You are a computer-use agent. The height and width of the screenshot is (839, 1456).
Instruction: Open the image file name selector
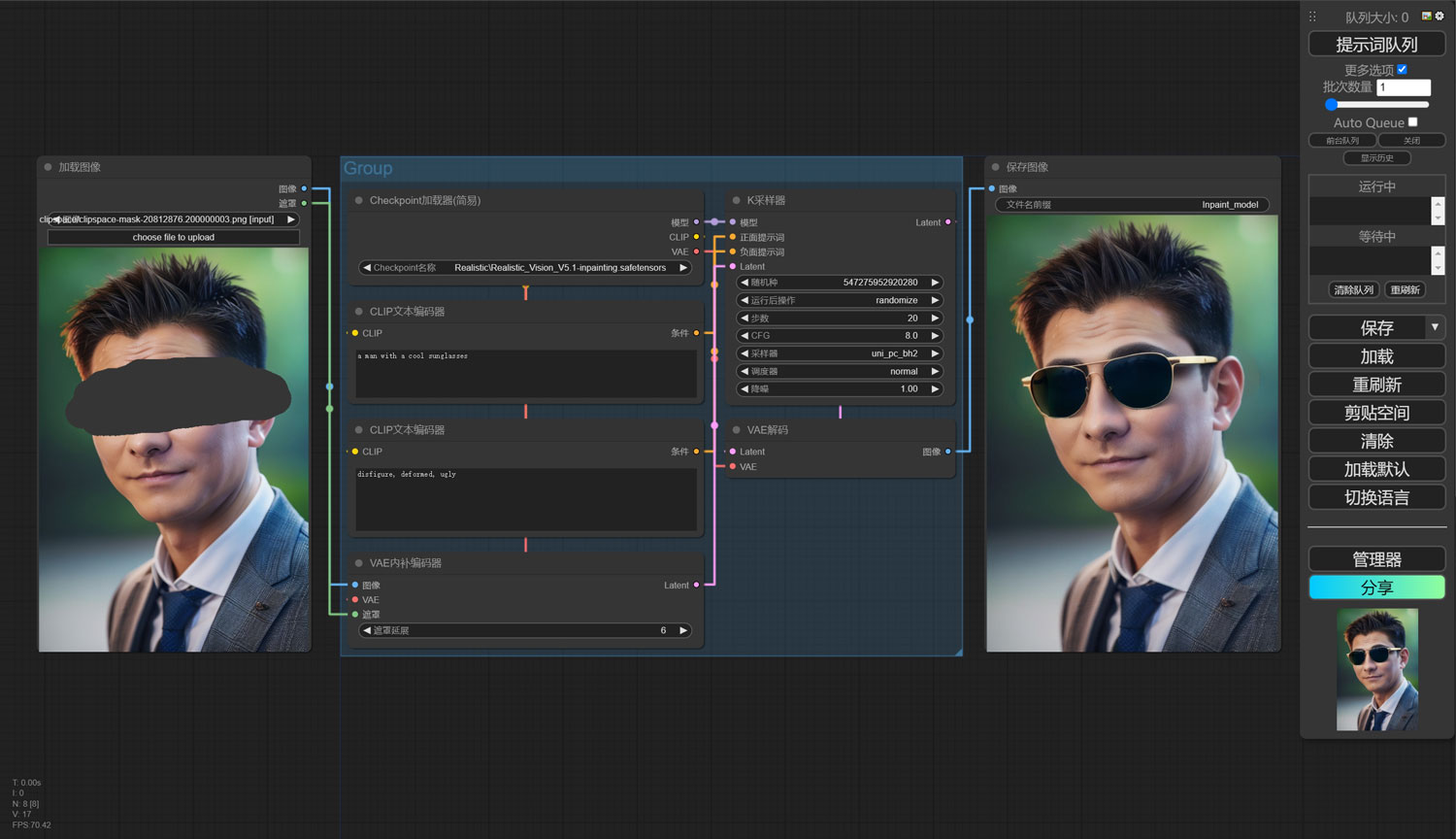pyautogui.click(x=174, y=219)
